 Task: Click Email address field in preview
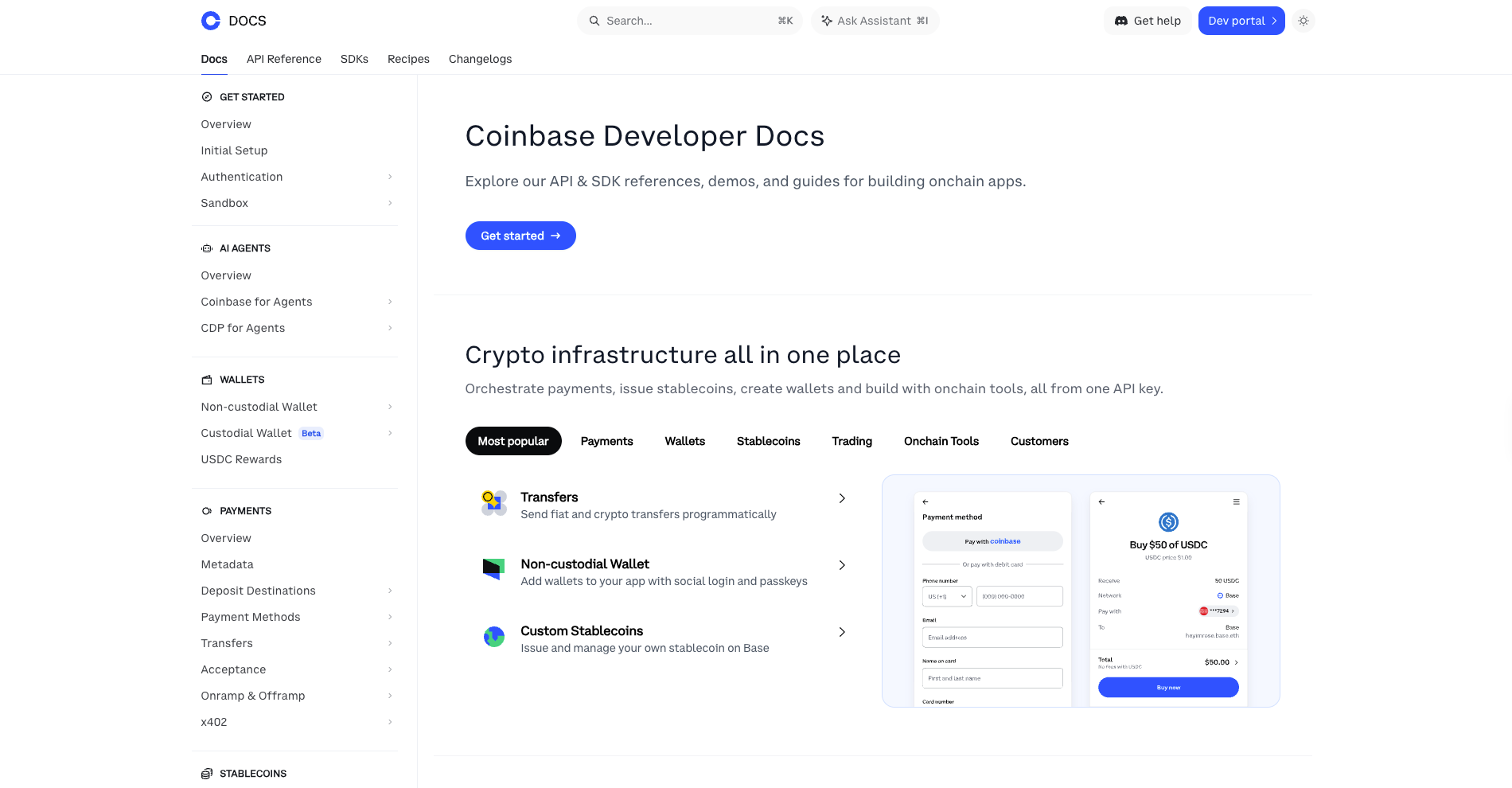pos(992,638)
